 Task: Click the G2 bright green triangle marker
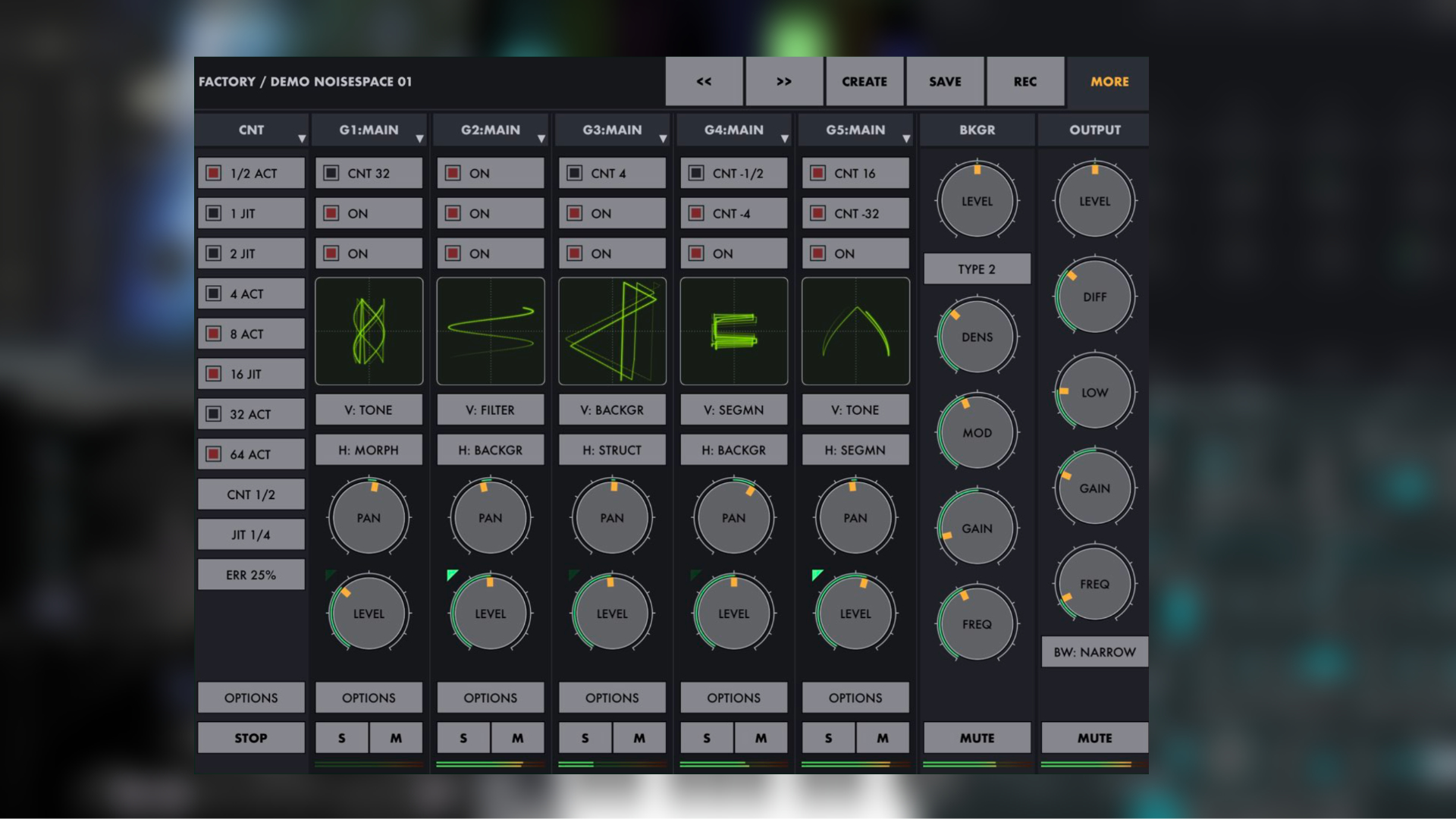(x=452, y=575)
